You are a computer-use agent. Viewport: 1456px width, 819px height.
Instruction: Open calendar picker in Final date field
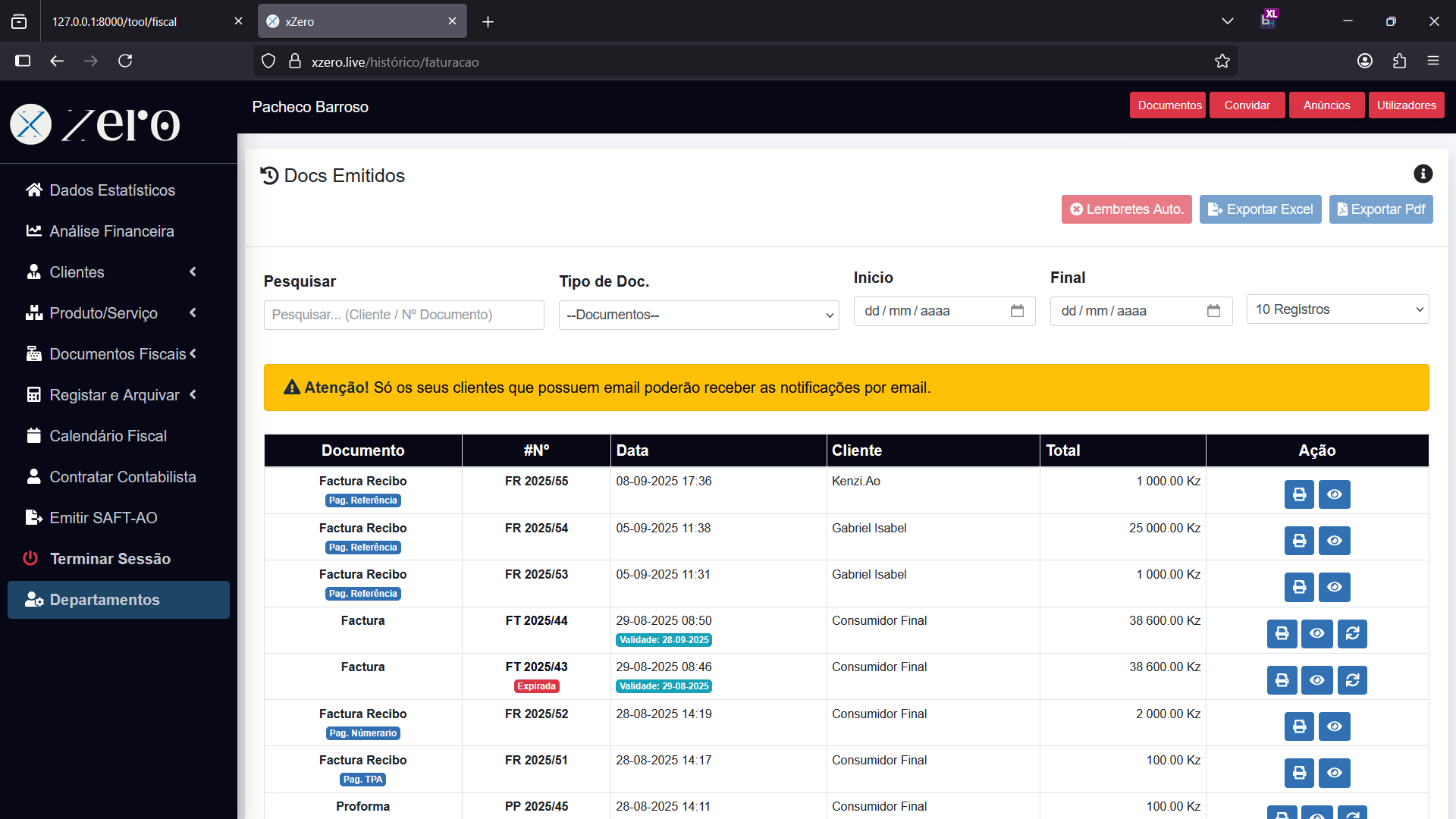pos(1213,311)
